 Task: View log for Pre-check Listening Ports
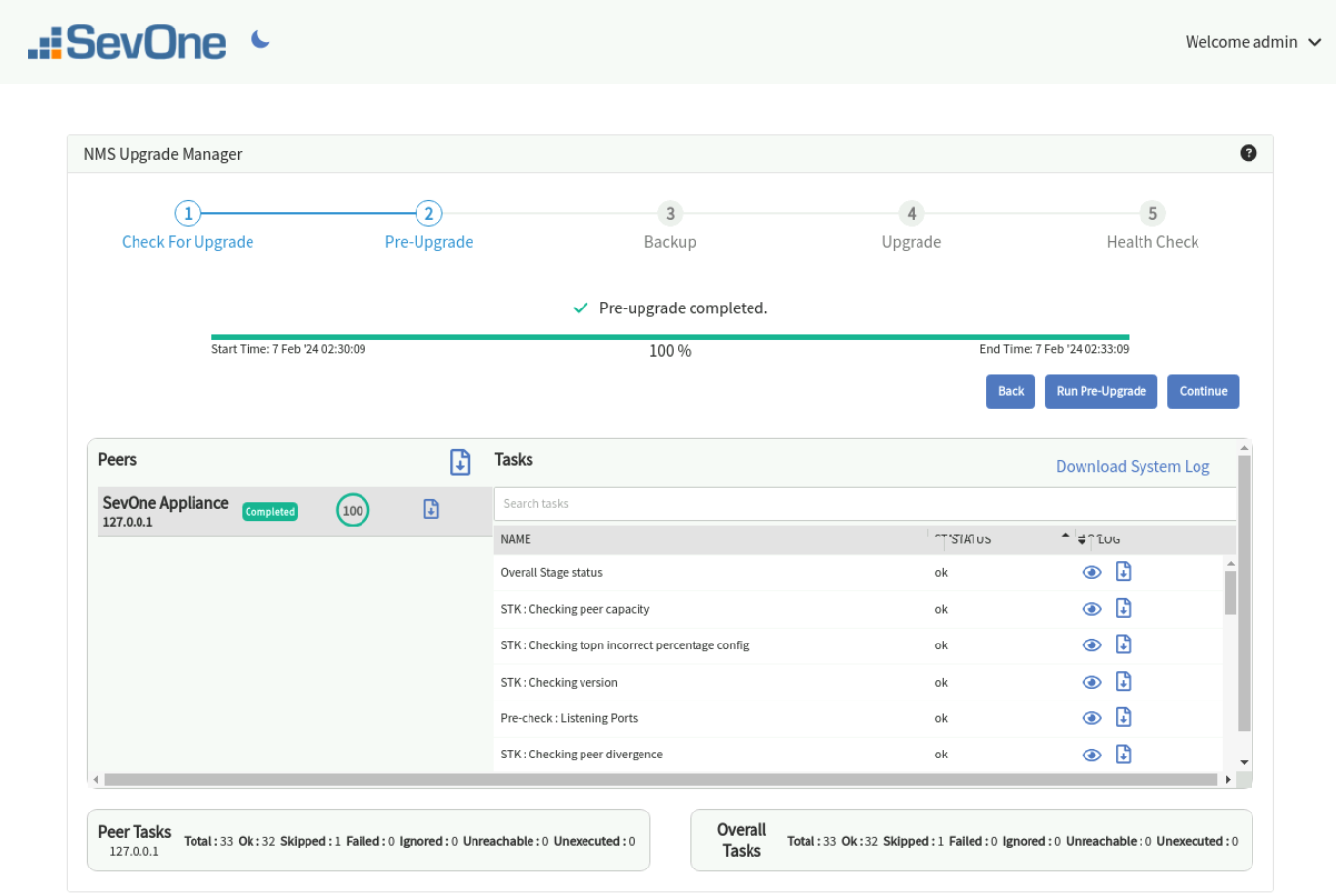tap(1091, 718)
